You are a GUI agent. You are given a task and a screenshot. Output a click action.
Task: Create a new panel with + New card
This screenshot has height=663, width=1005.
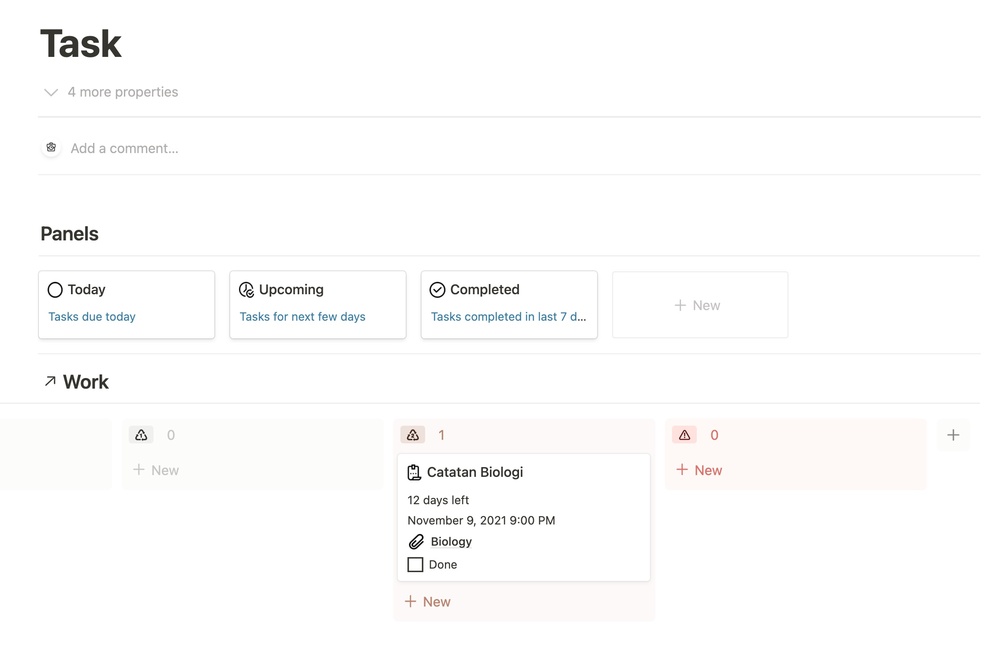click(699, 305)
